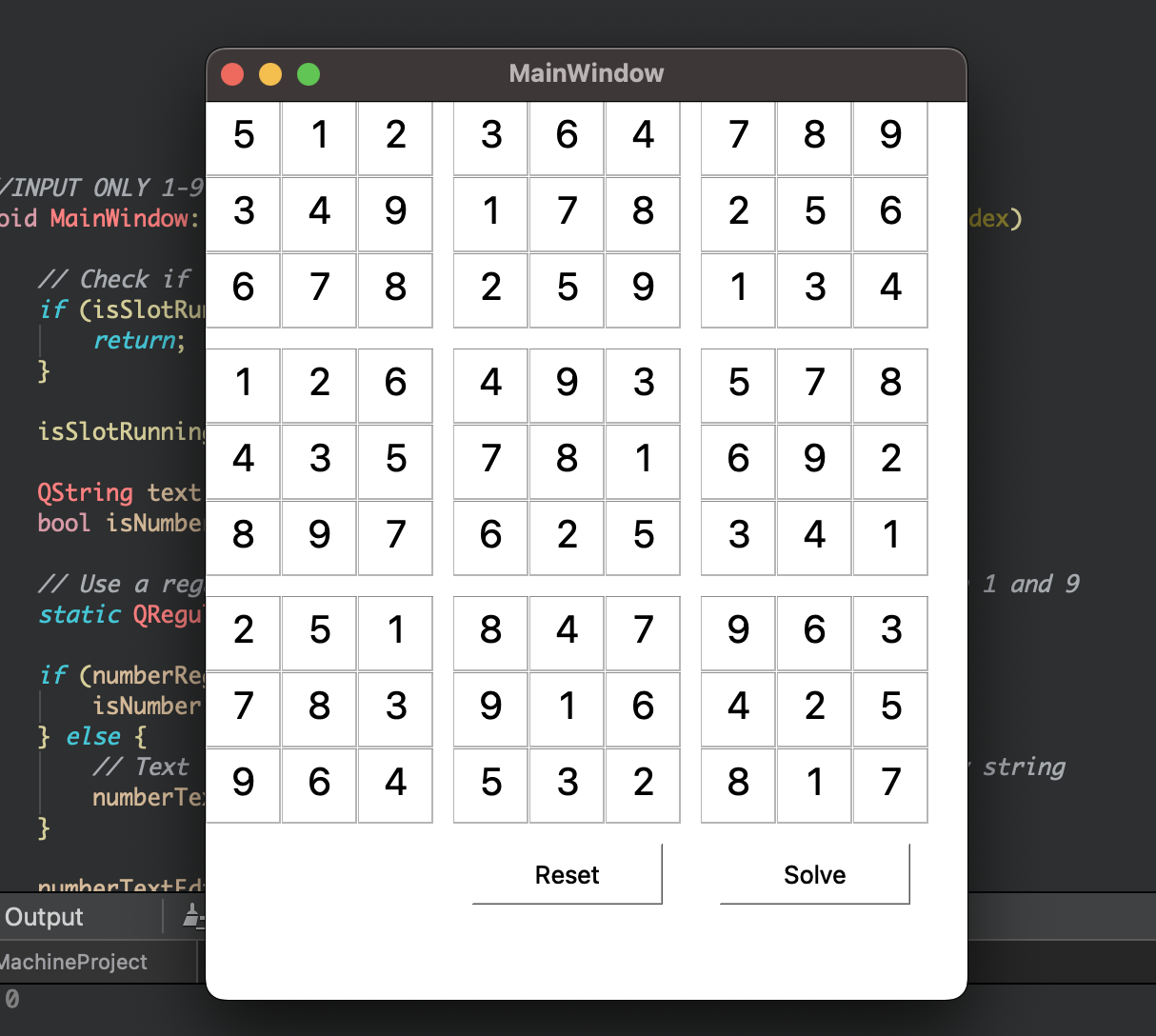The width and height of the screenshot is (1156, 1036).
Task: Click the cell showing 2 ending the middle row
Action: pyautogui.click(x=889, y=462)
